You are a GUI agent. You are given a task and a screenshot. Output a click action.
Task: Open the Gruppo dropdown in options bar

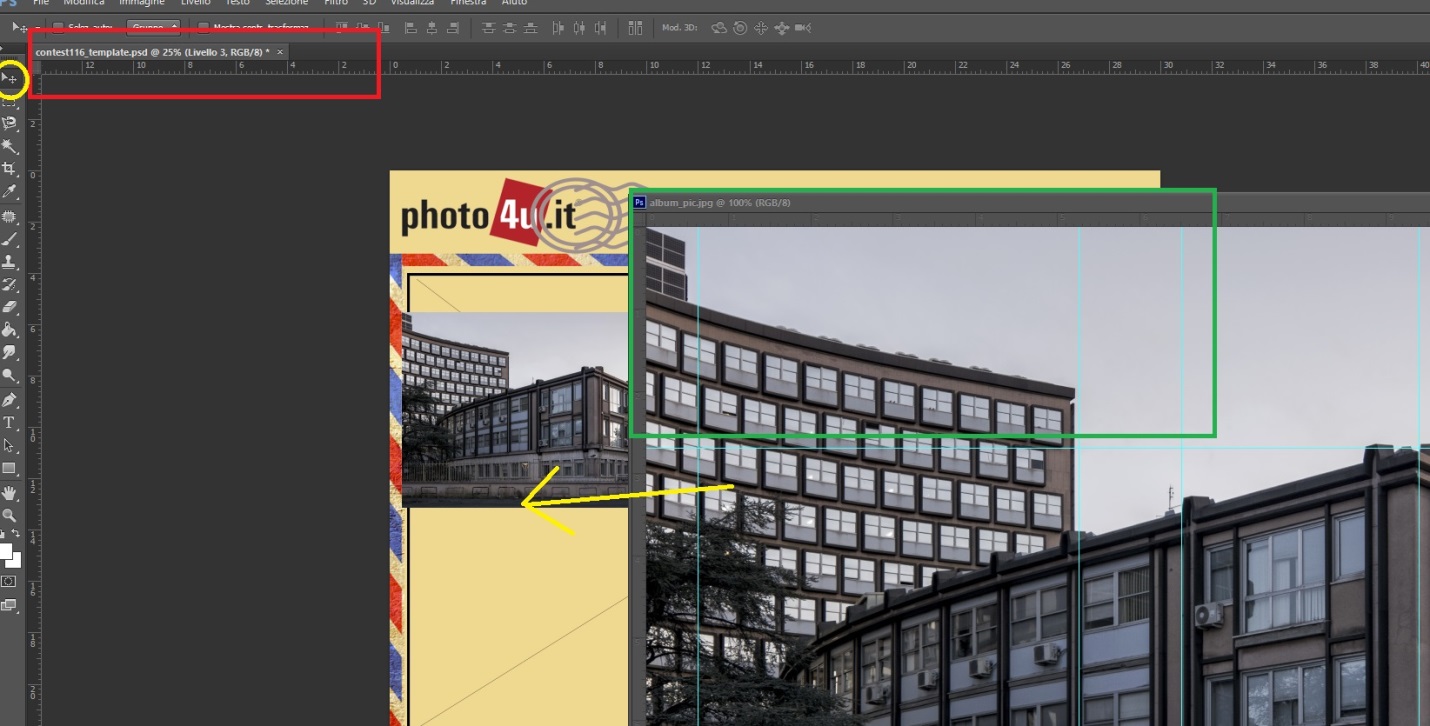tap(153, 27)
